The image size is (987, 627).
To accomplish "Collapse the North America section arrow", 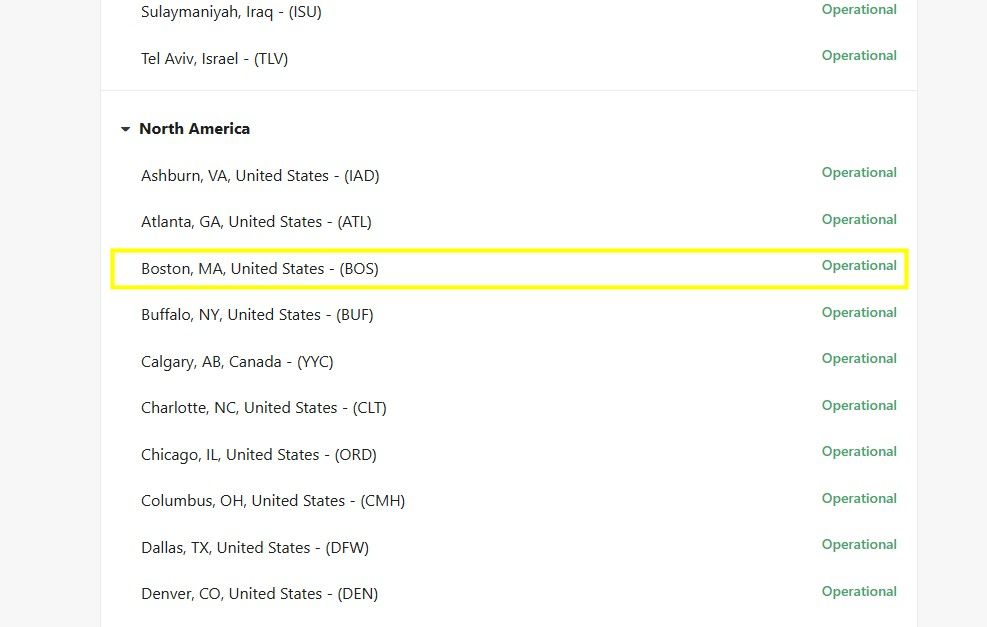I will 125,129.
